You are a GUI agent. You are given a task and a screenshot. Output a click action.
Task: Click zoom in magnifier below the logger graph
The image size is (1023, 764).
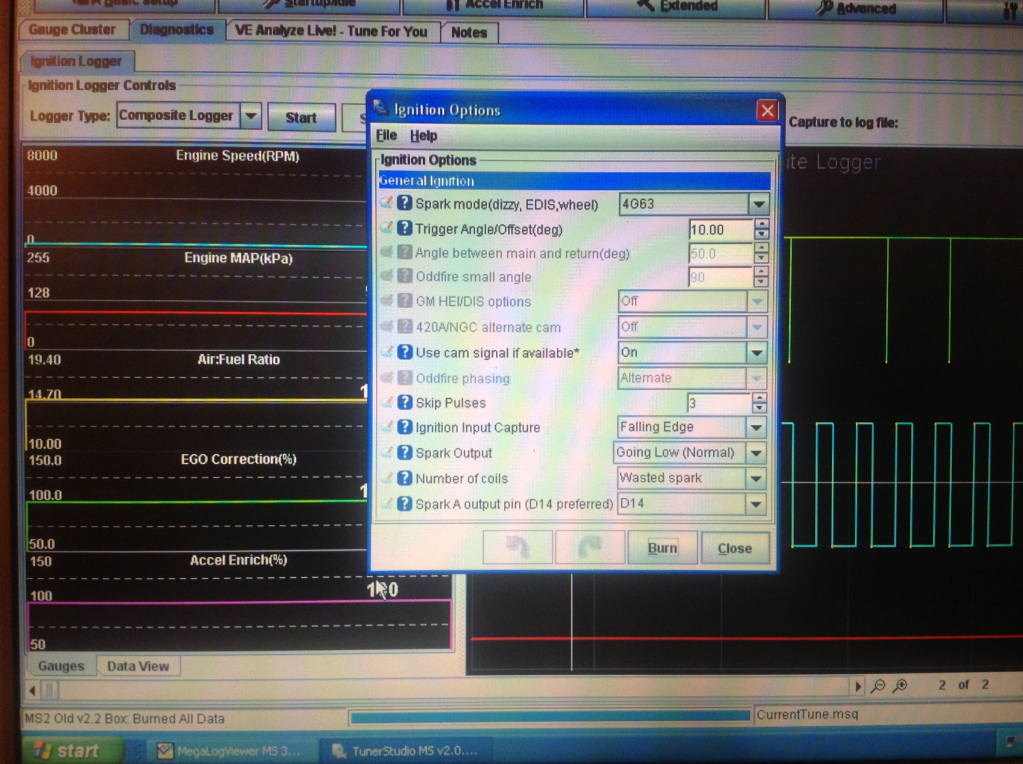click(900, 686)
